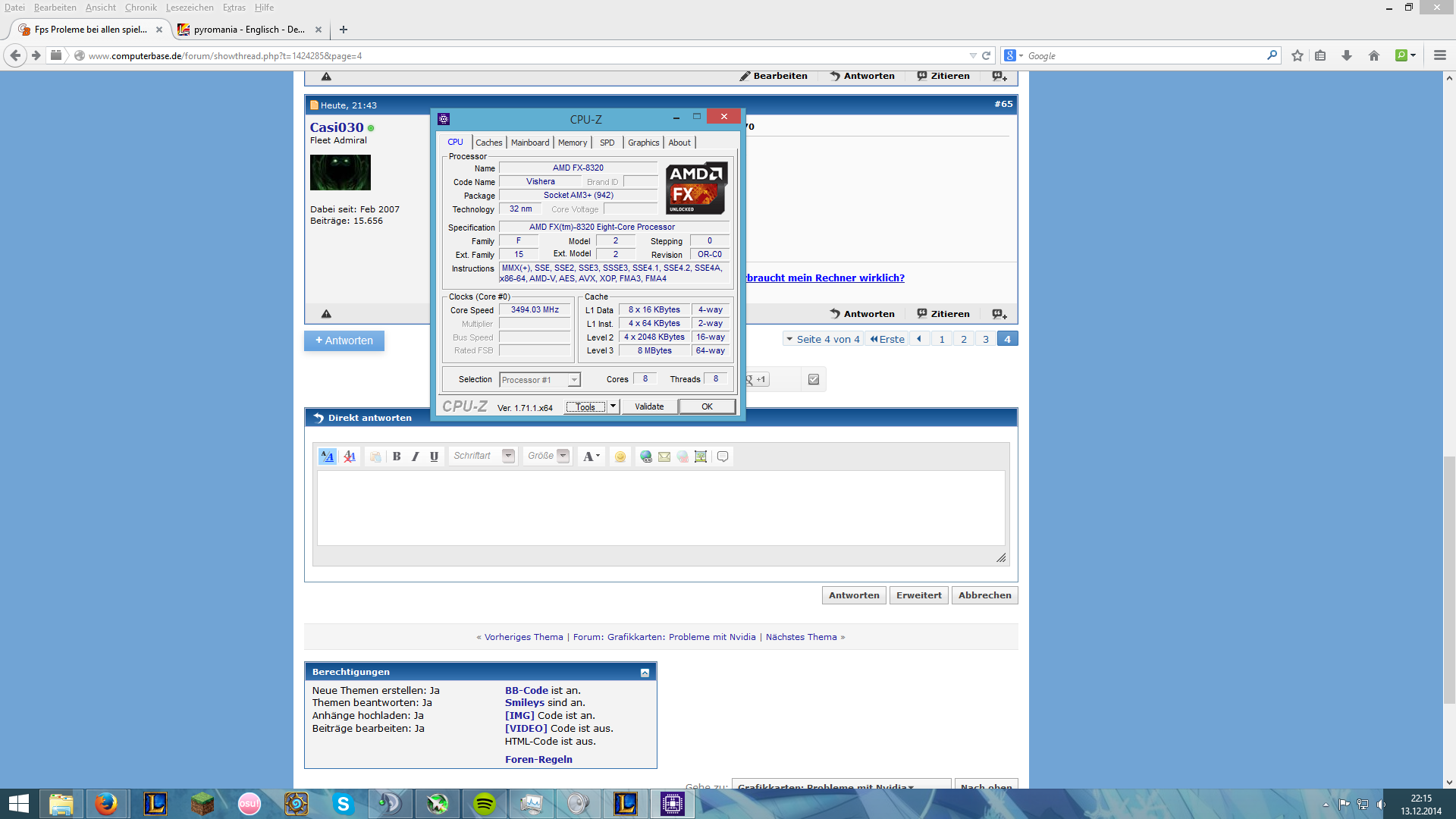Click the italic formatting icon
This screenshot has width=1456, height=819.
coord(415,457)
